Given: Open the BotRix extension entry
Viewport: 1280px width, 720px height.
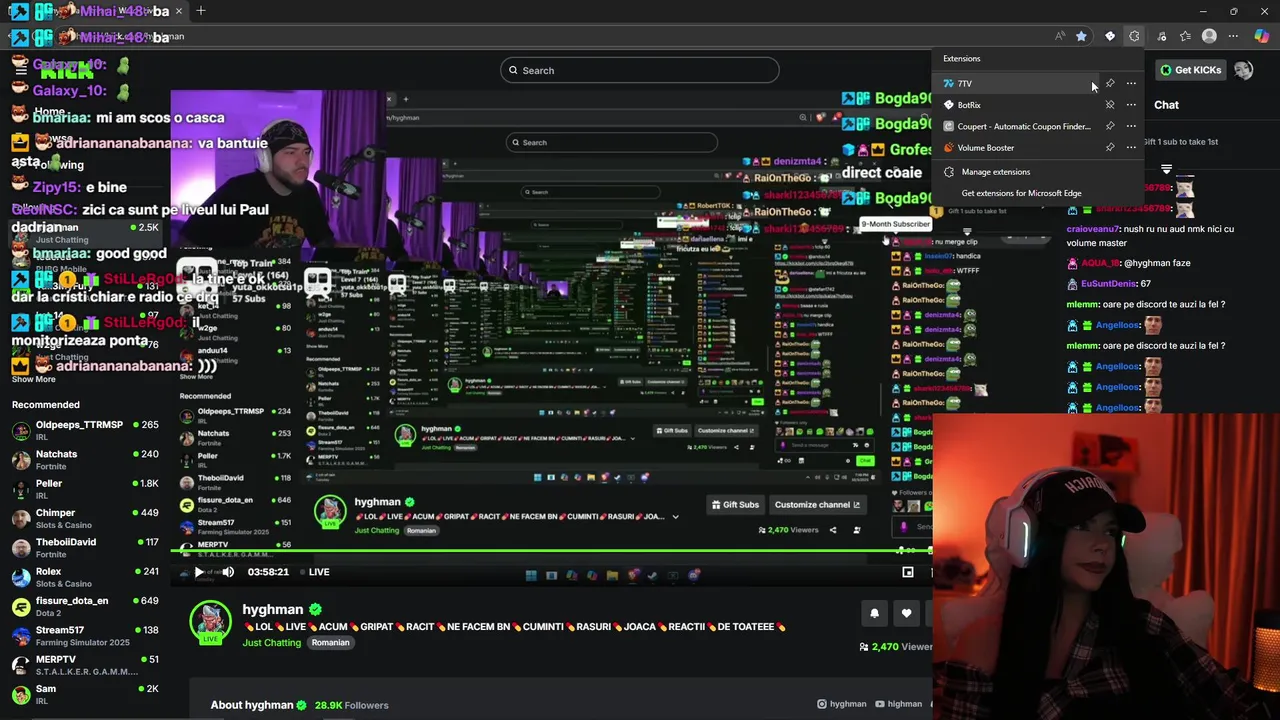Looking at the screenshot, I should [1016, 105].
